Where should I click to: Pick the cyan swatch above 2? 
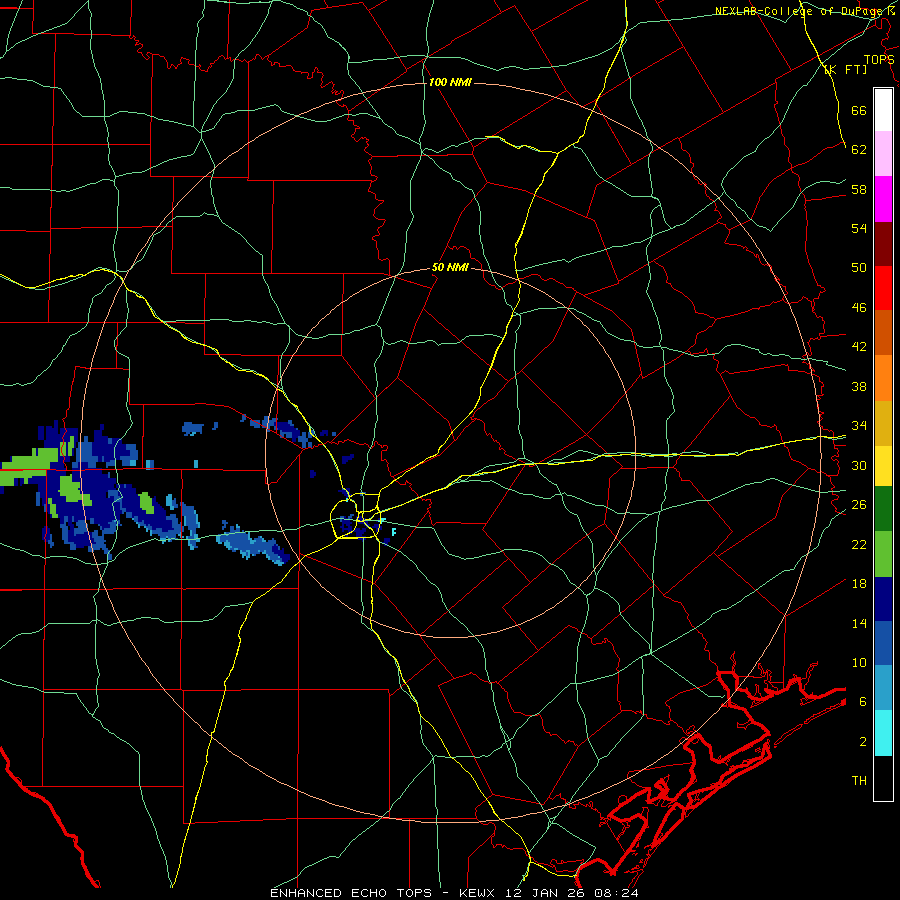[883, 733]
